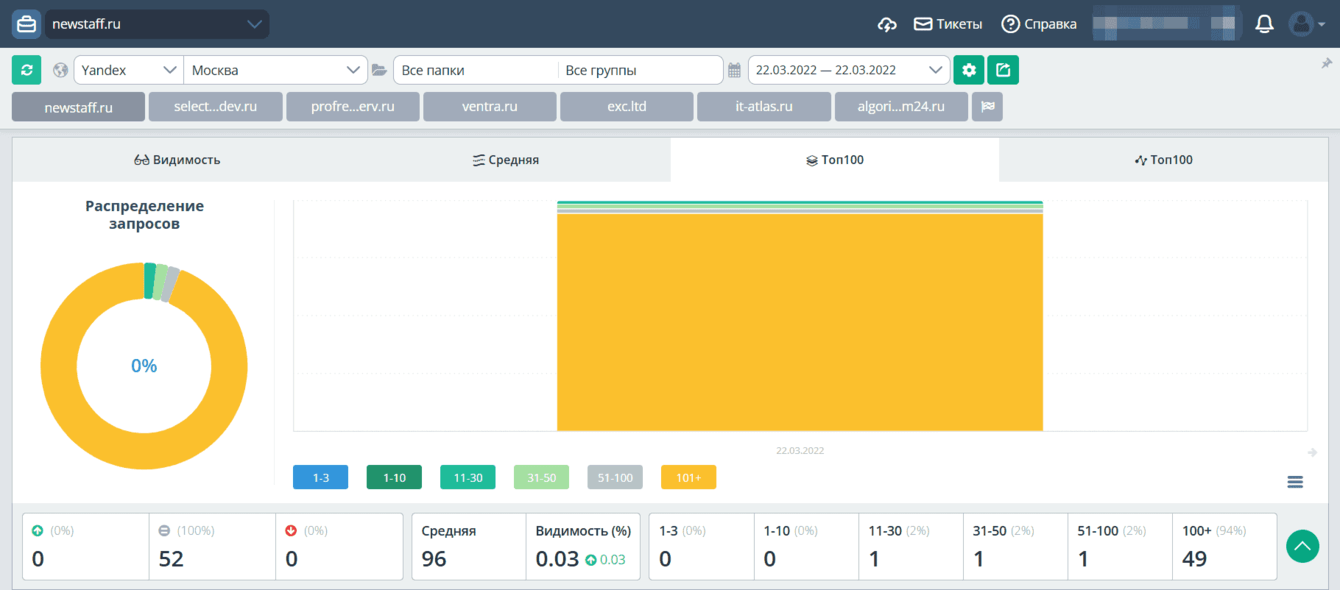The width and height of the screenshot is (1340, 590).
Task: Toggle the 1-3 legend series
Action: [320, 478]
